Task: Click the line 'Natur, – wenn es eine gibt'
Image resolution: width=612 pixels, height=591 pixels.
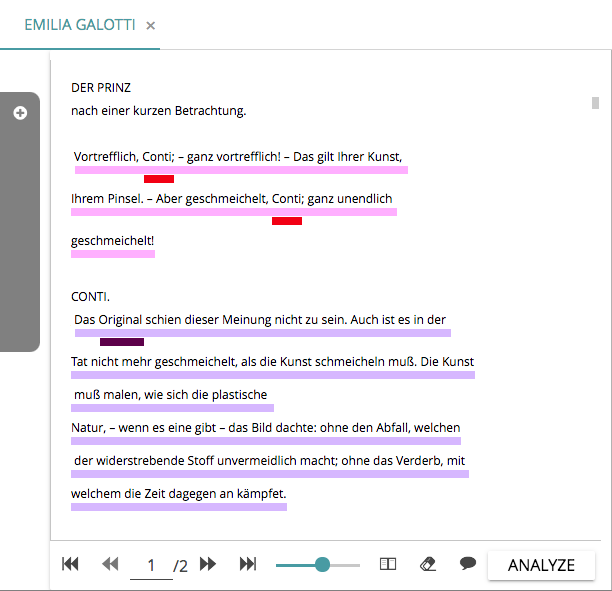Action: click(x=265, y=428)
